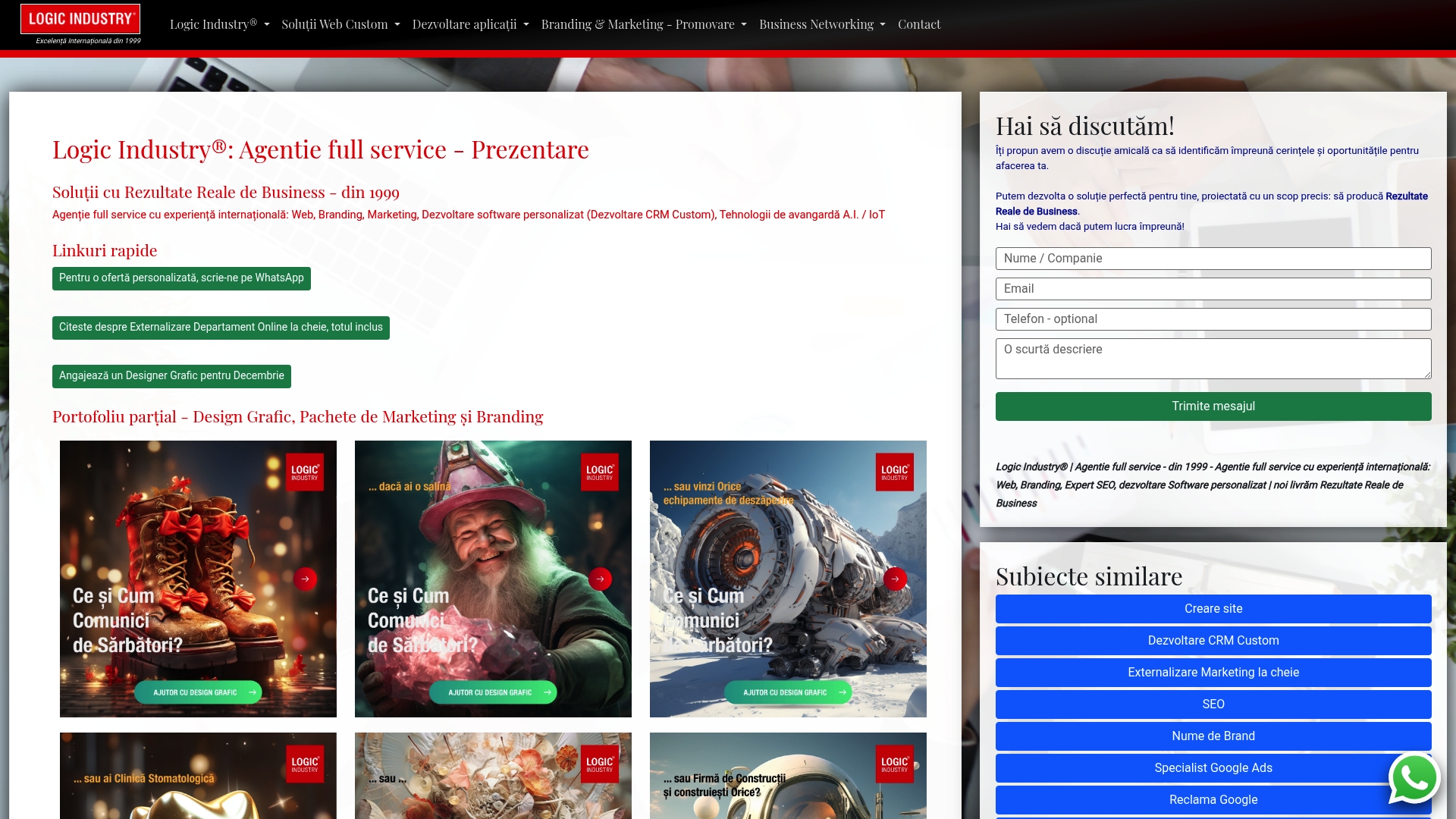
Task: Click 'Ajutor cu design grafic' on boots card
Action: (198, 692)
